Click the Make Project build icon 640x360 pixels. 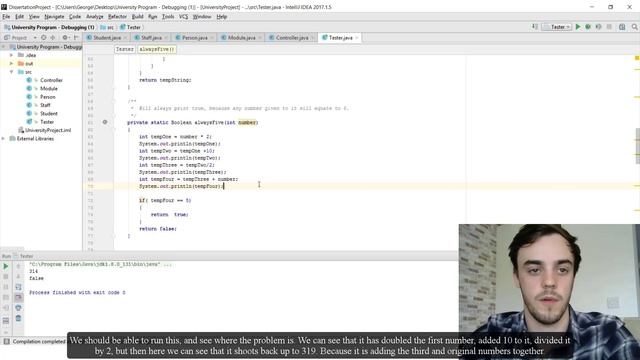click(535, 27)
